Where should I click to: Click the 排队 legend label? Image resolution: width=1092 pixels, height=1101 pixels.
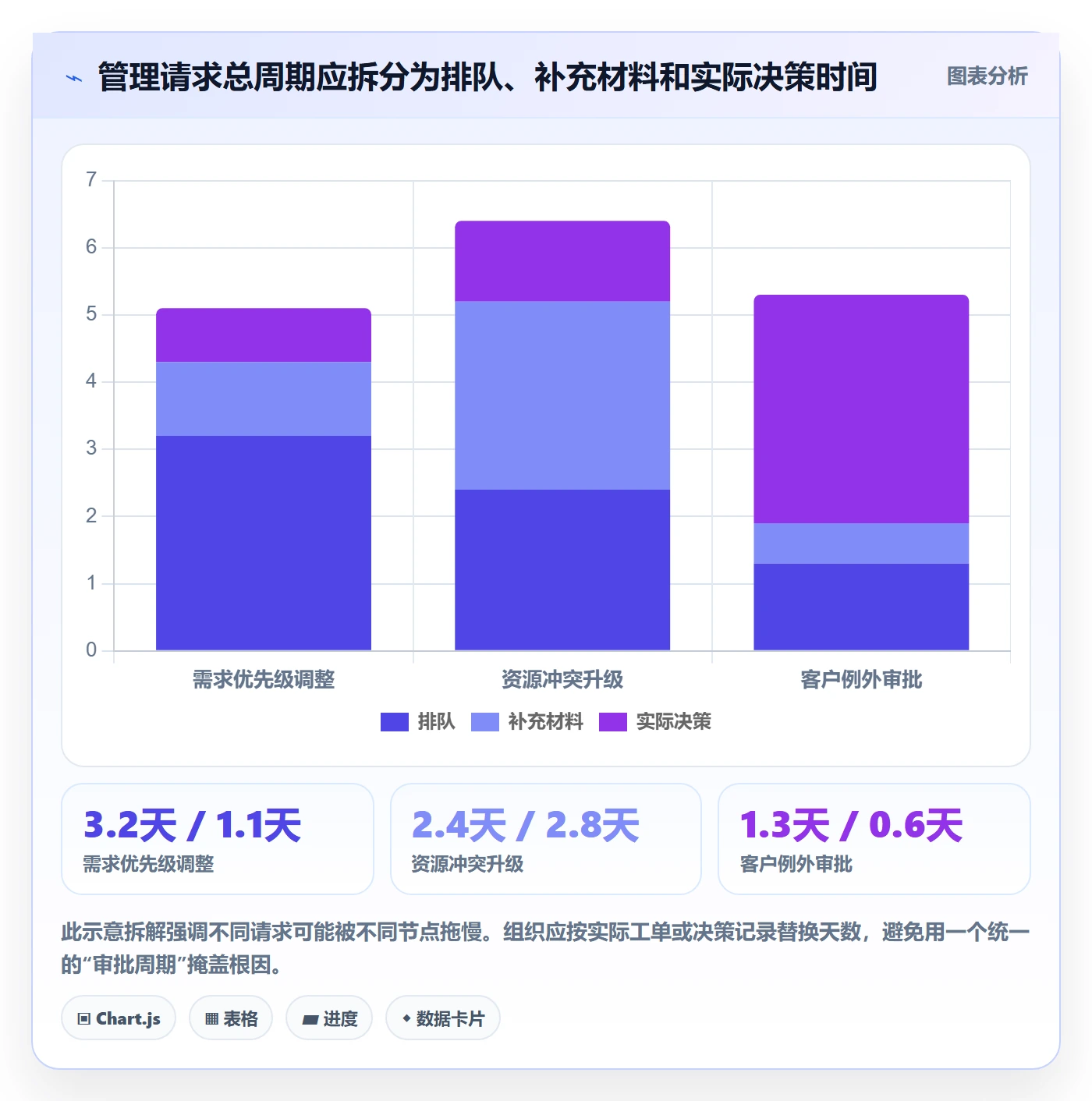click(436, 722)
